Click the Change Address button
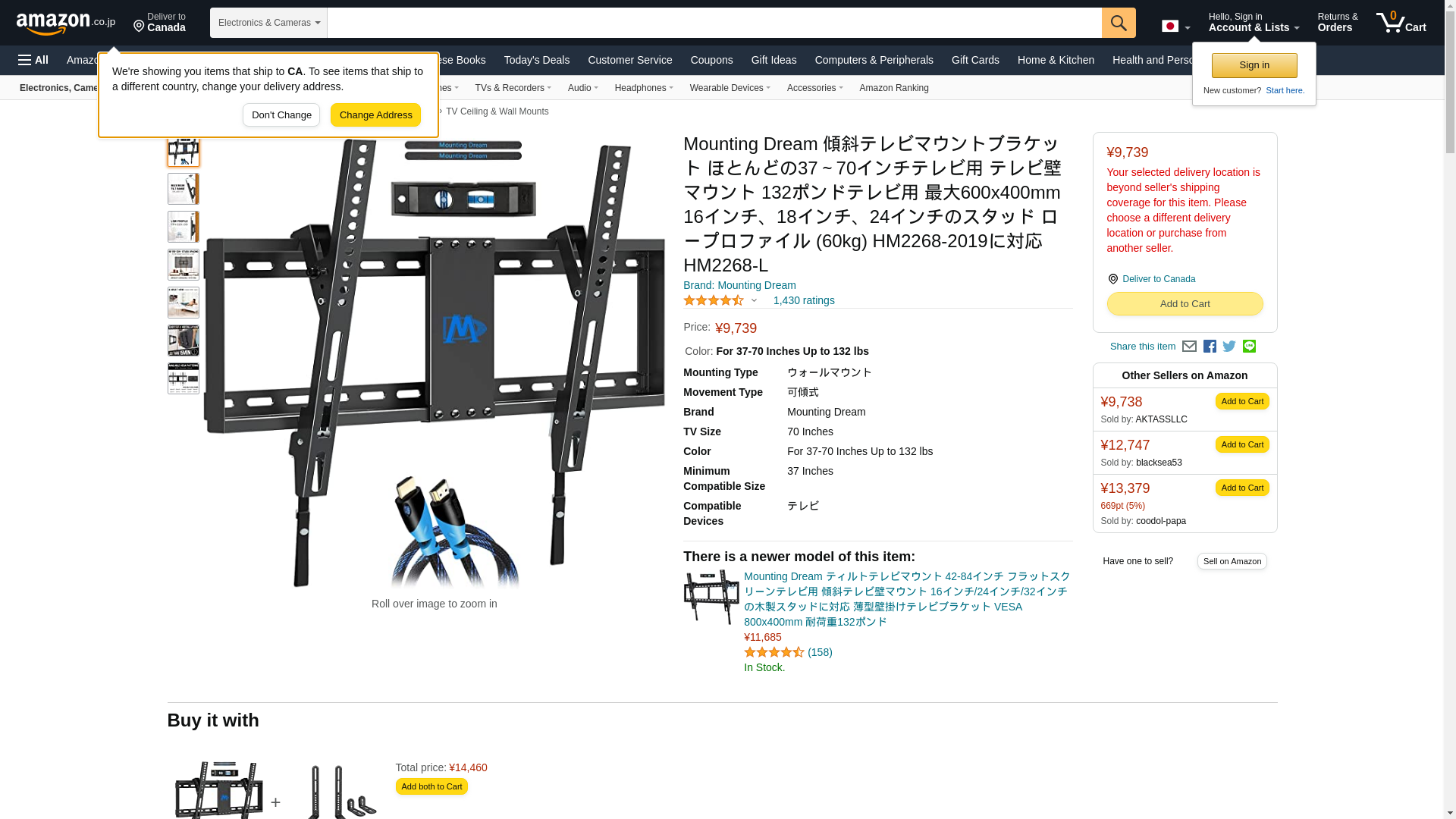Screen dimensions: 1456x819 click(x=375, y=115)
